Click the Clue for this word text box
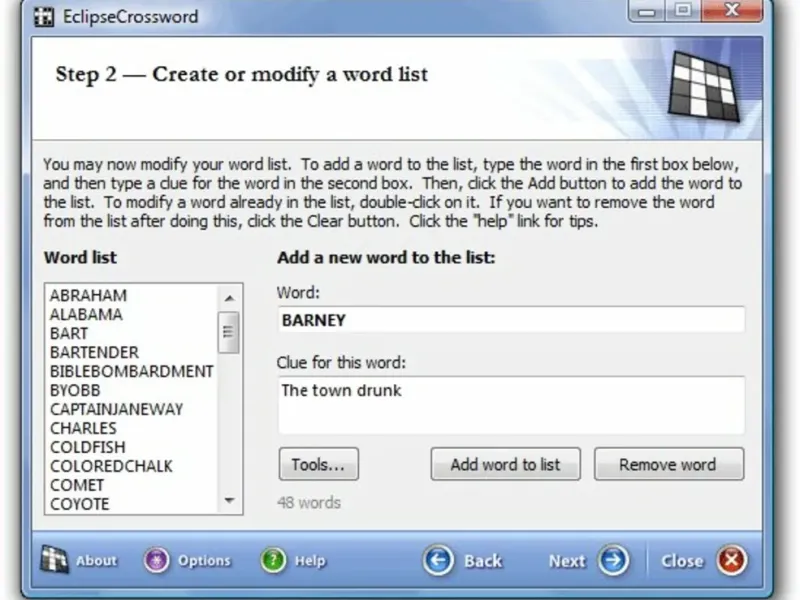 (x=511, y=406)
